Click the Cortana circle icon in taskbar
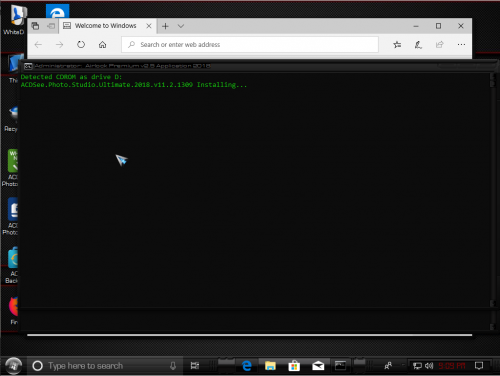 [x=37, y=366]
